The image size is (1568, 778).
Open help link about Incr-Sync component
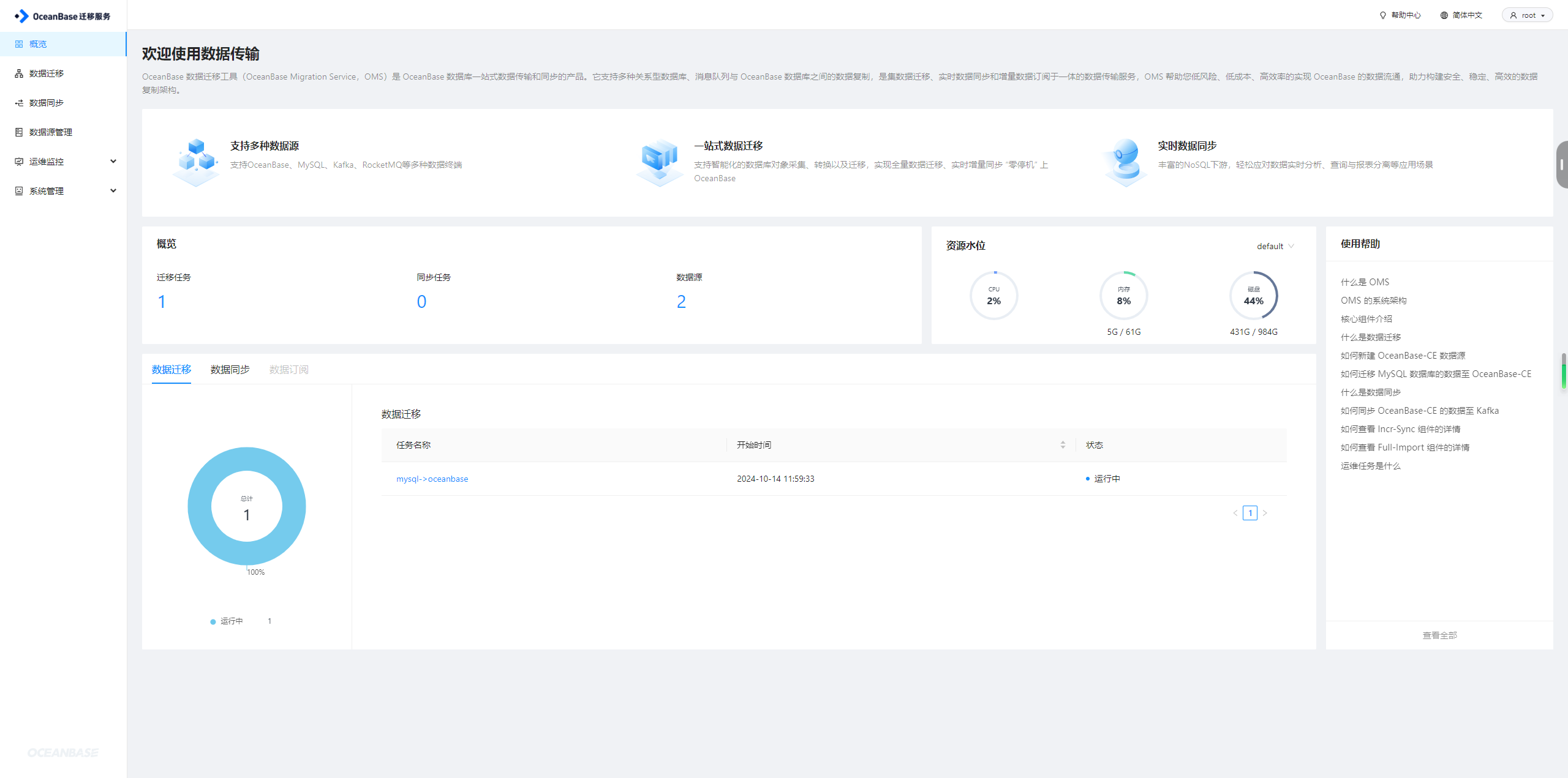1401,429
